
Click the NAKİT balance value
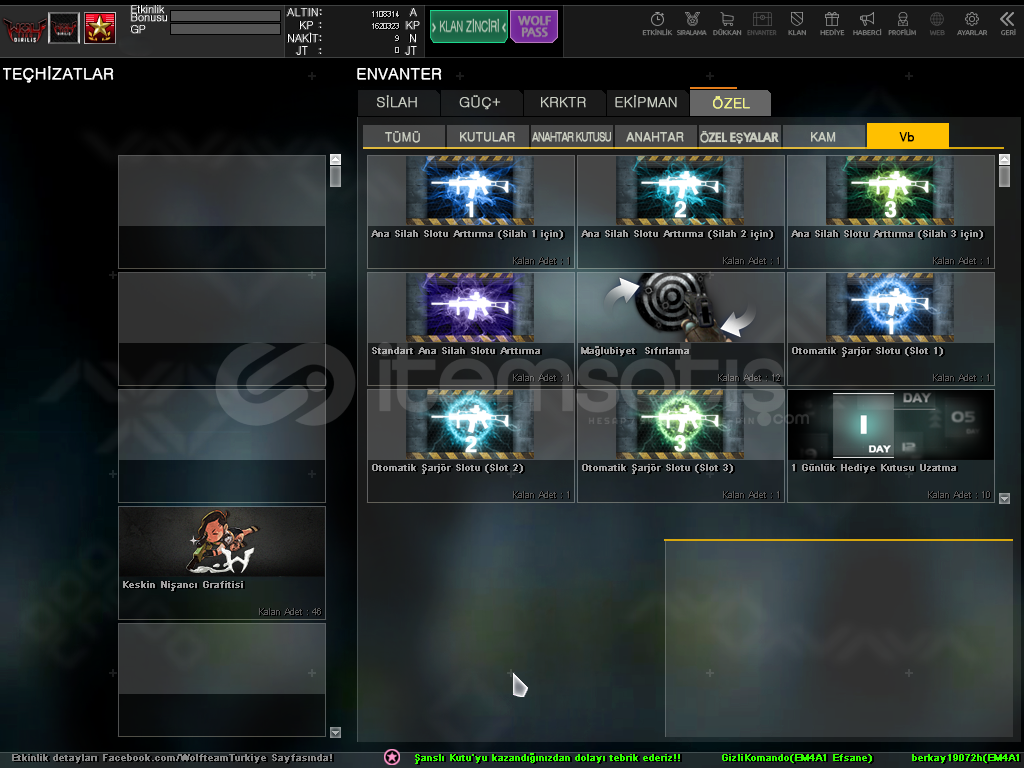point(396,39)
